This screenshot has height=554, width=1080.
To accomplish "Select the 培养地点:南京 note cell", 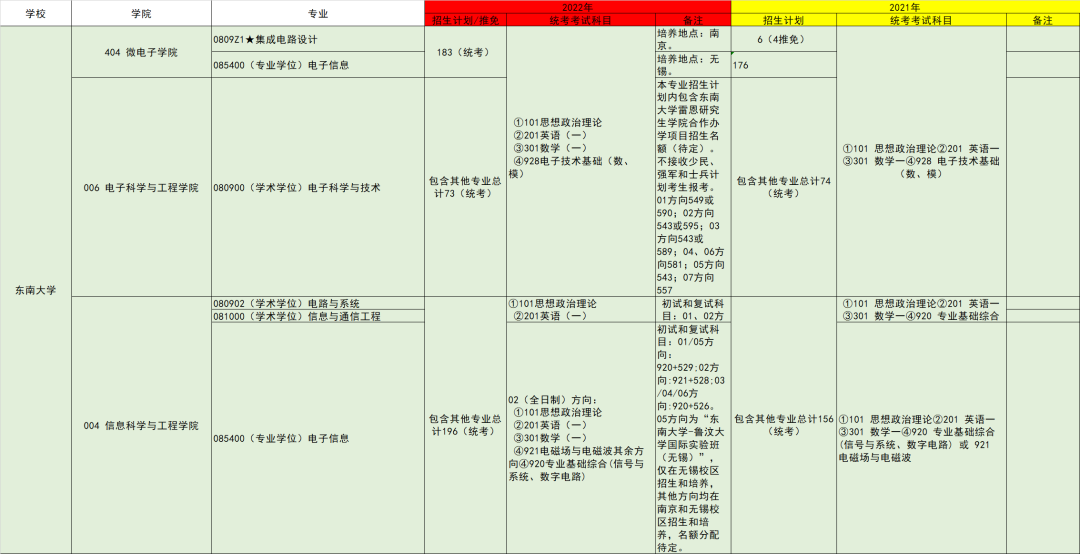I will 693,39.
